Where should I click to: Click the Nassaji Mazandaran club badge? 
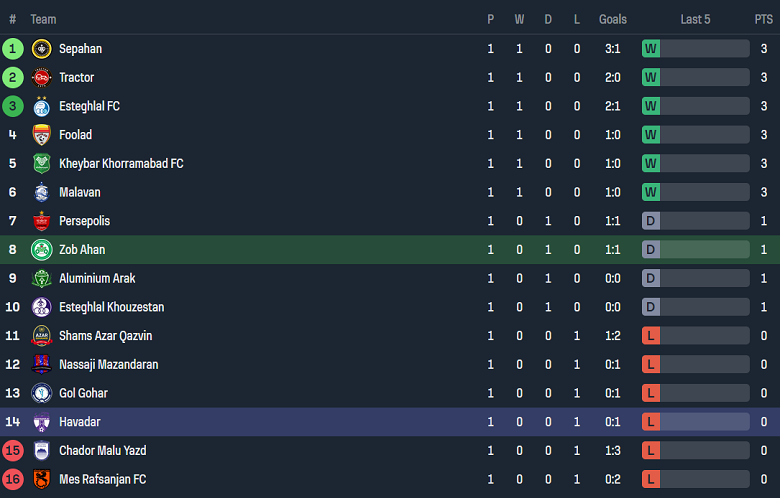coord(41,365)
